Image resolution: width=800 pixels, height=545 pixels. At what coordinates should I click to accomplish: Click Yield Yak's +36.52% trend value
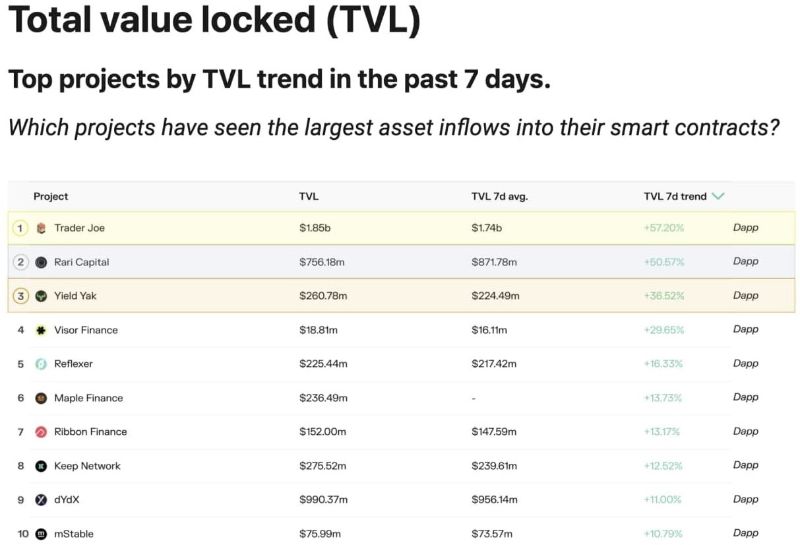click(663, 296)
